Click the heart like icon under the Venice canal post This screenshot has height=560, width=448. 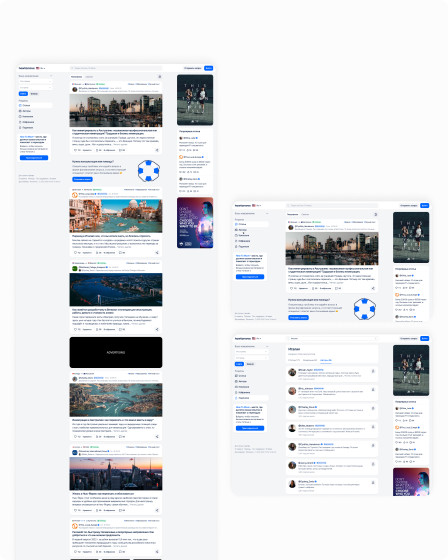point(75,252)
